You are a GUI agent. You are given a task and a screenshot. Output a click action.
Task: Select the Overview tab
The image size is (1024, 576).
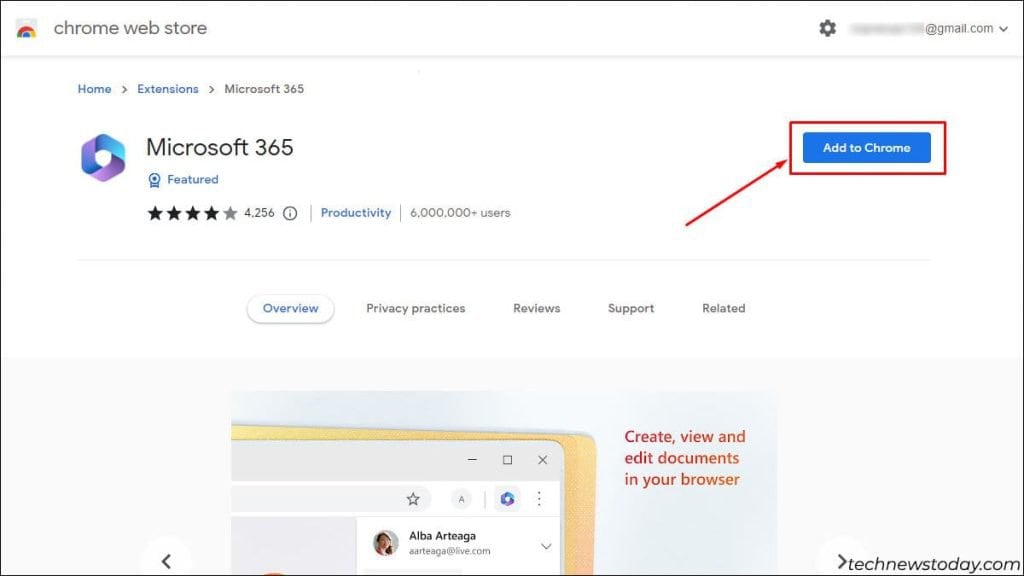[x=290, y=308]
